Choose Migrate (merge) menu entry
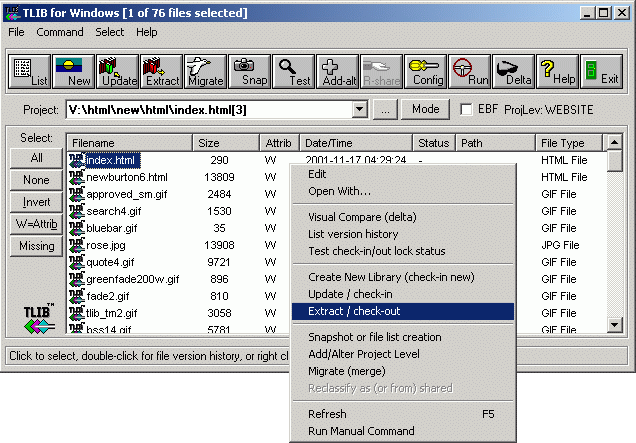Screen dimensions: 636x443 coord(403,371)
